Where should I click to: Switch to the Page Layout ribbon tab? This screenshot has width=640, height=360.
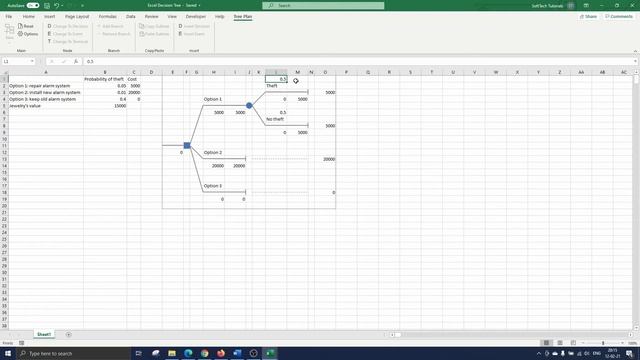(77, 16)
